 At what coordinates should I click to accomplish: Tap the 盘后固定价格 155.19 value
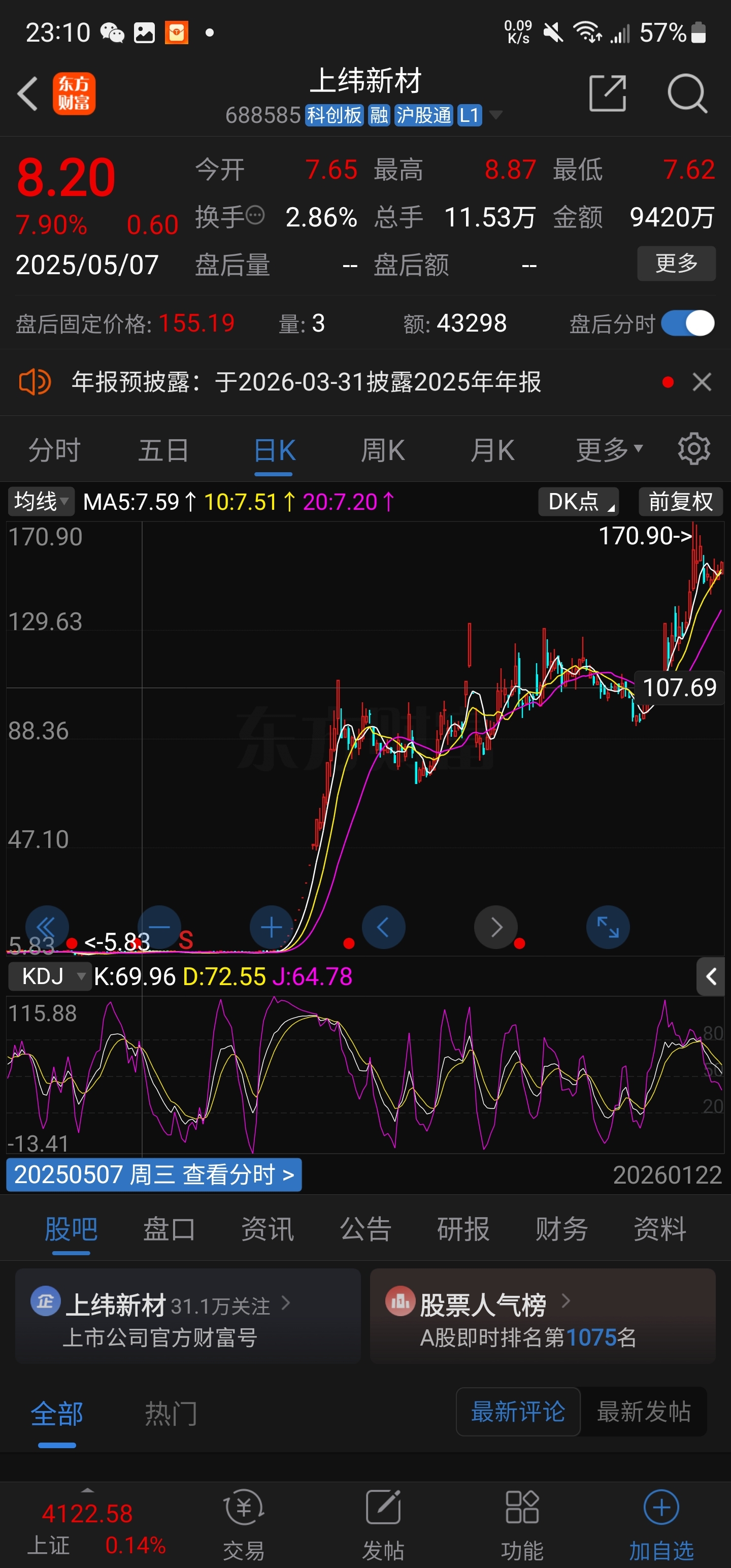(x=196, y=323)
